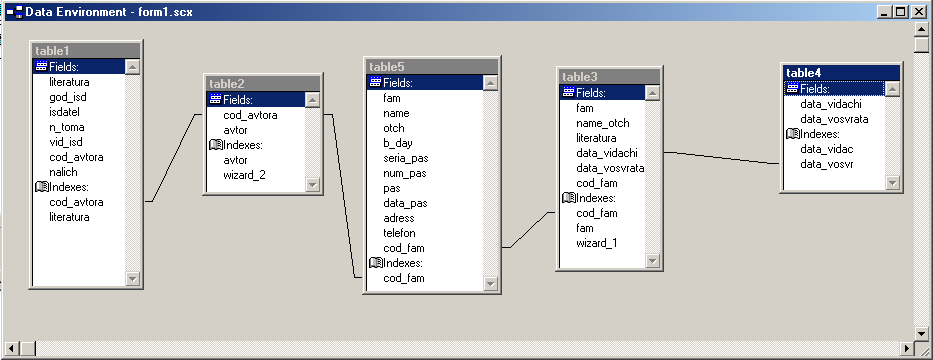
Task: Click table1 scroll up arrow
Action: click(x=133, y=67)
